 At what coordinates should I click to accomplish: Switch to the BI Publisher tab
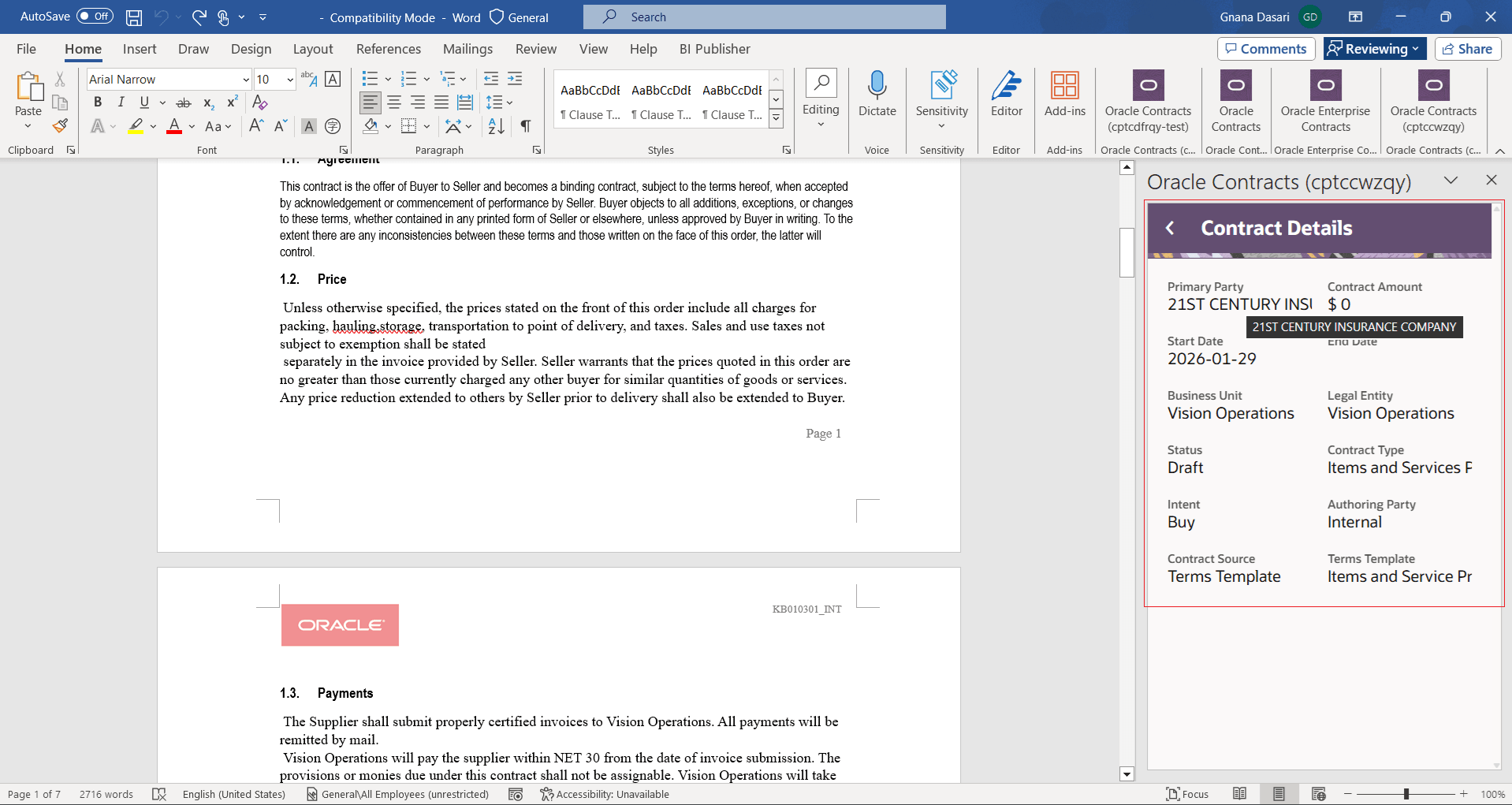[715, 49]
